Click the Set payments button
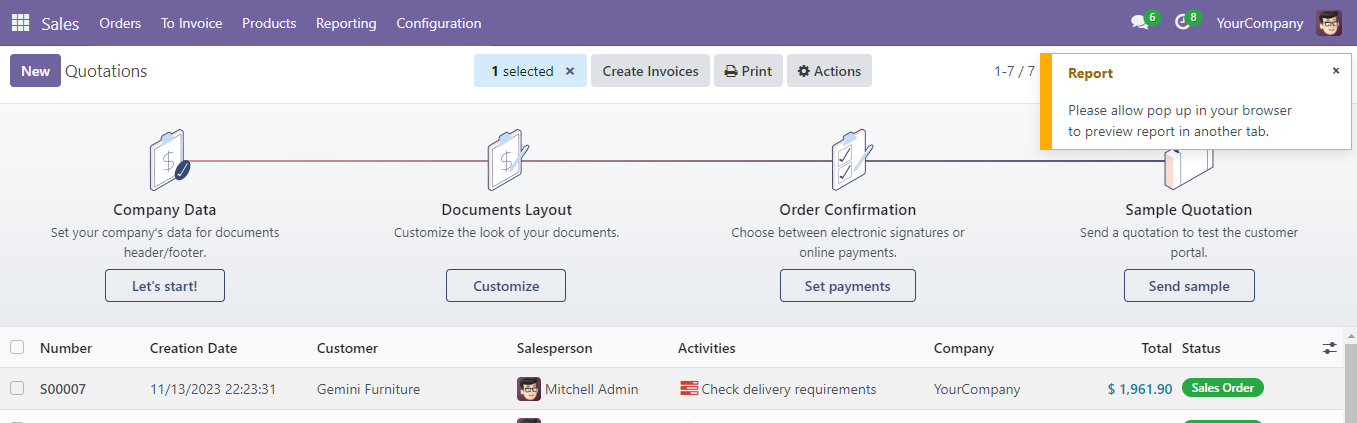Screen dimensions: 1357x423 pyautogui.click(x=847, y=286)
